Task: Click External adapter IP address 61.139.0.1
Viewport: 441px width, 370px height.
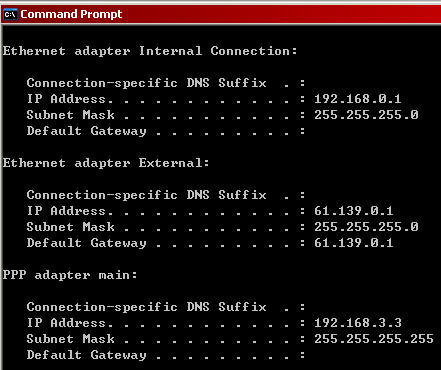Action: [x=354, y=211]
